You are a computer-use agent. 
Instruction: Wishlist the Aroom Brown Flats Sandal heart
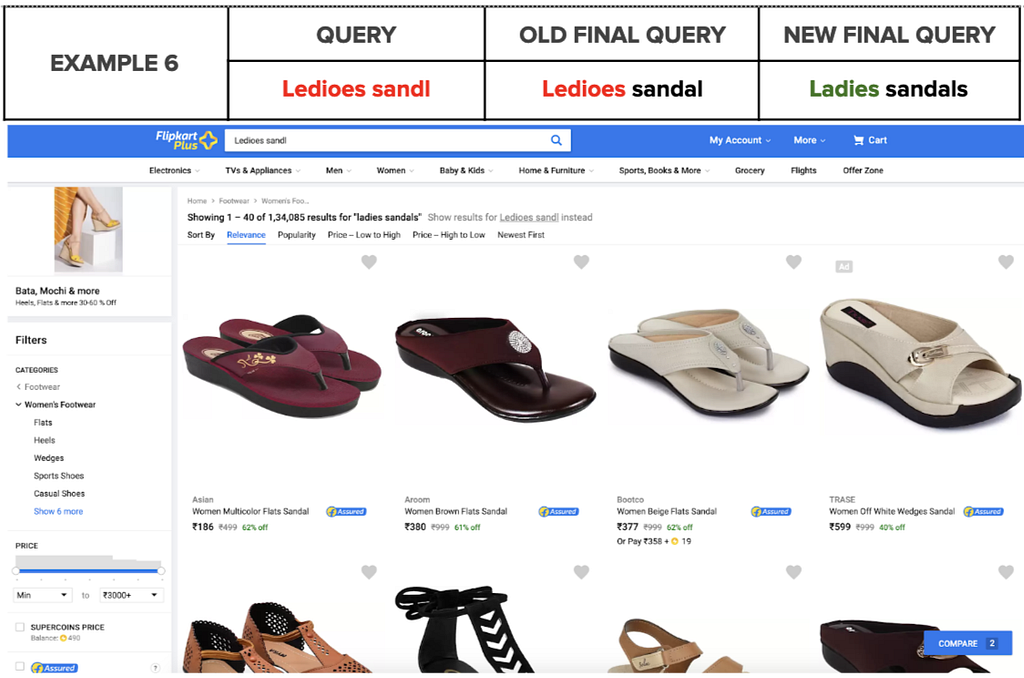coord(581,262)
